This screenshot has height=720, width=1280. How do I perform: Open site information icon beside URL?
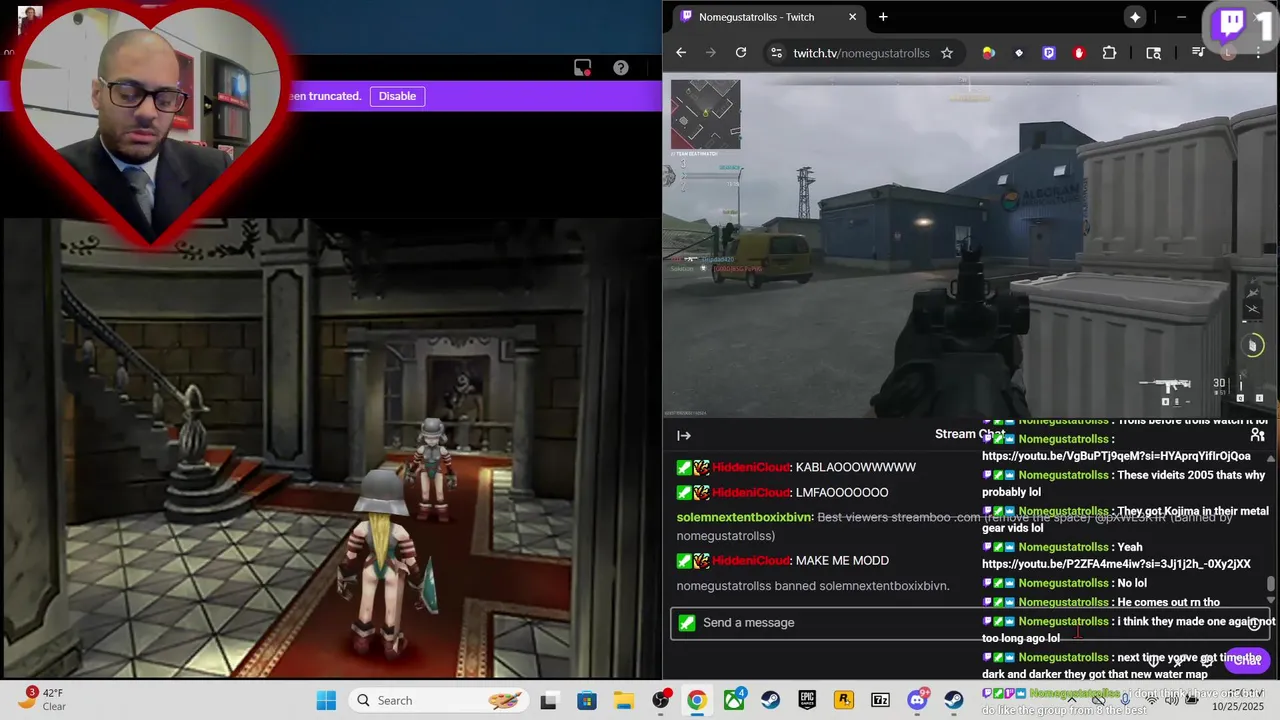tap(776, 53)
